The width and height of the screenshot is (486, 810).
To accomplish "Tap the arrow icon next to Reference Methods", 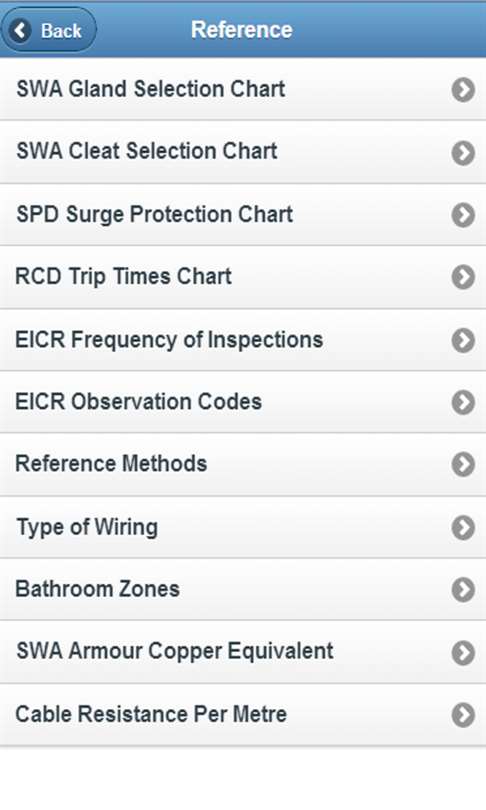I will 463,464.
